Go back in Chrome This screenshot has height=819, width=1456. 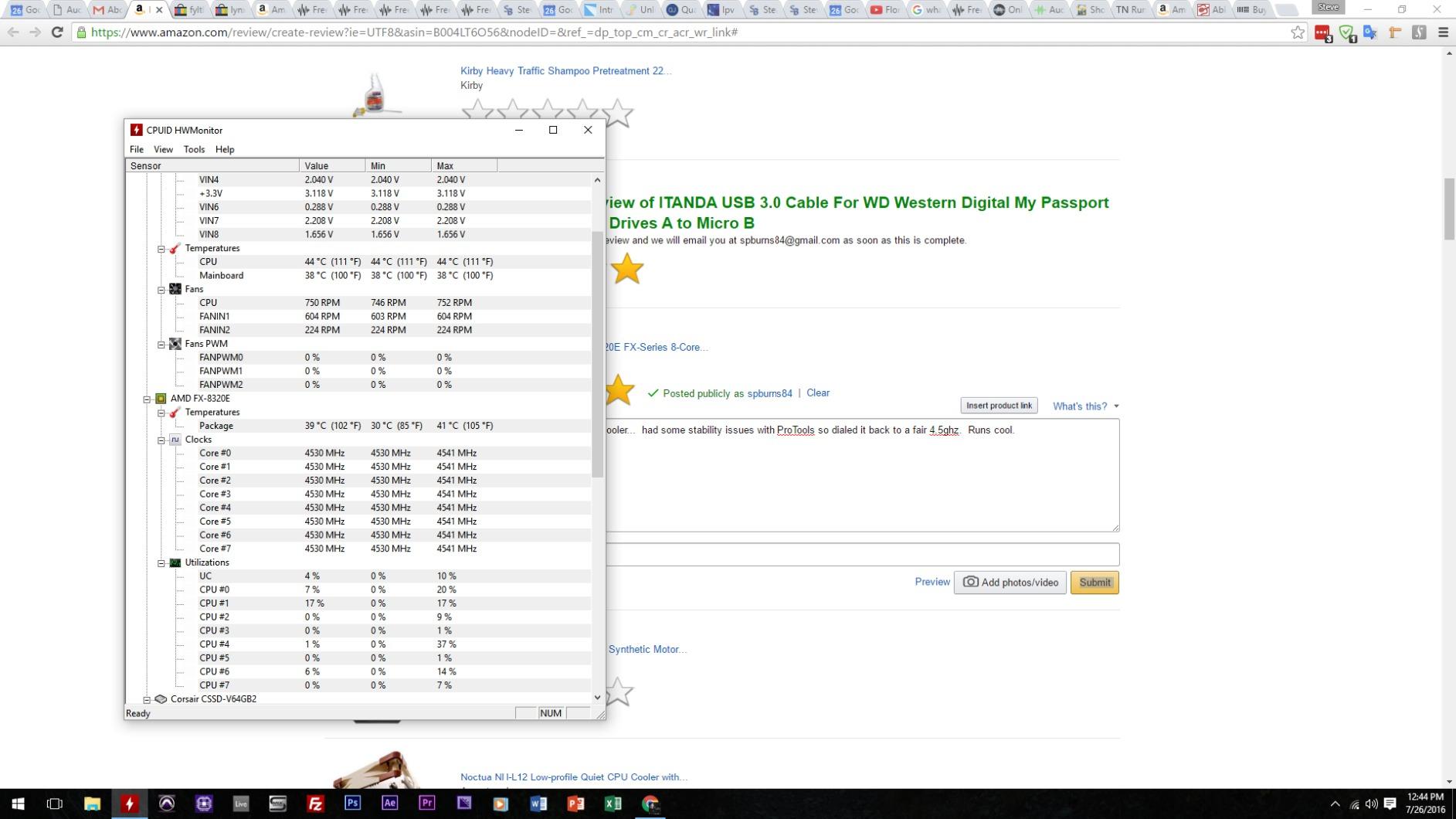click(13, 32)
